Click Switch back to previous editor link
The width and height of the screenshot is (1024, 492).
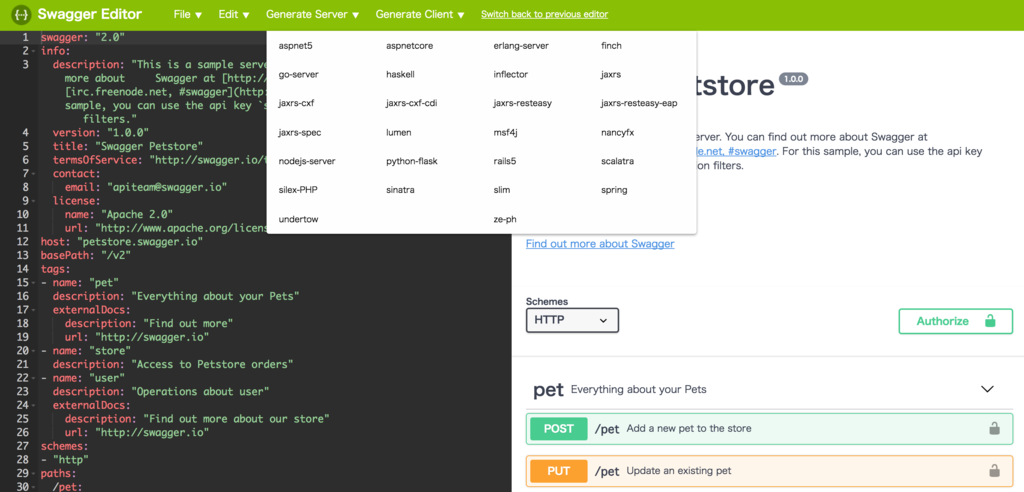545,14
